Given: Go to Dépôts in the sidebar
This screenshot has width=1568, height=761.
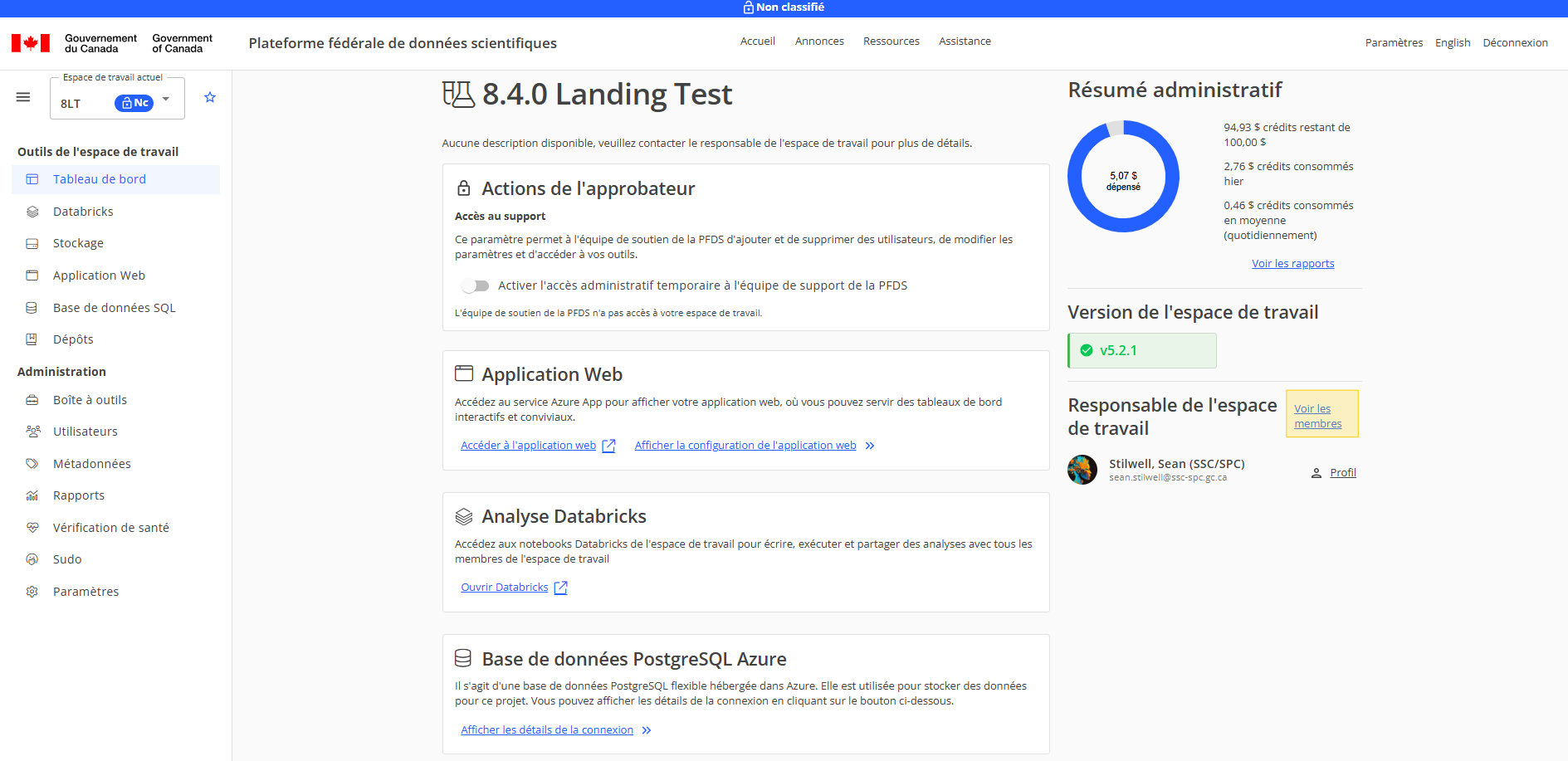Looking at the screenshot, I should 73,339.
